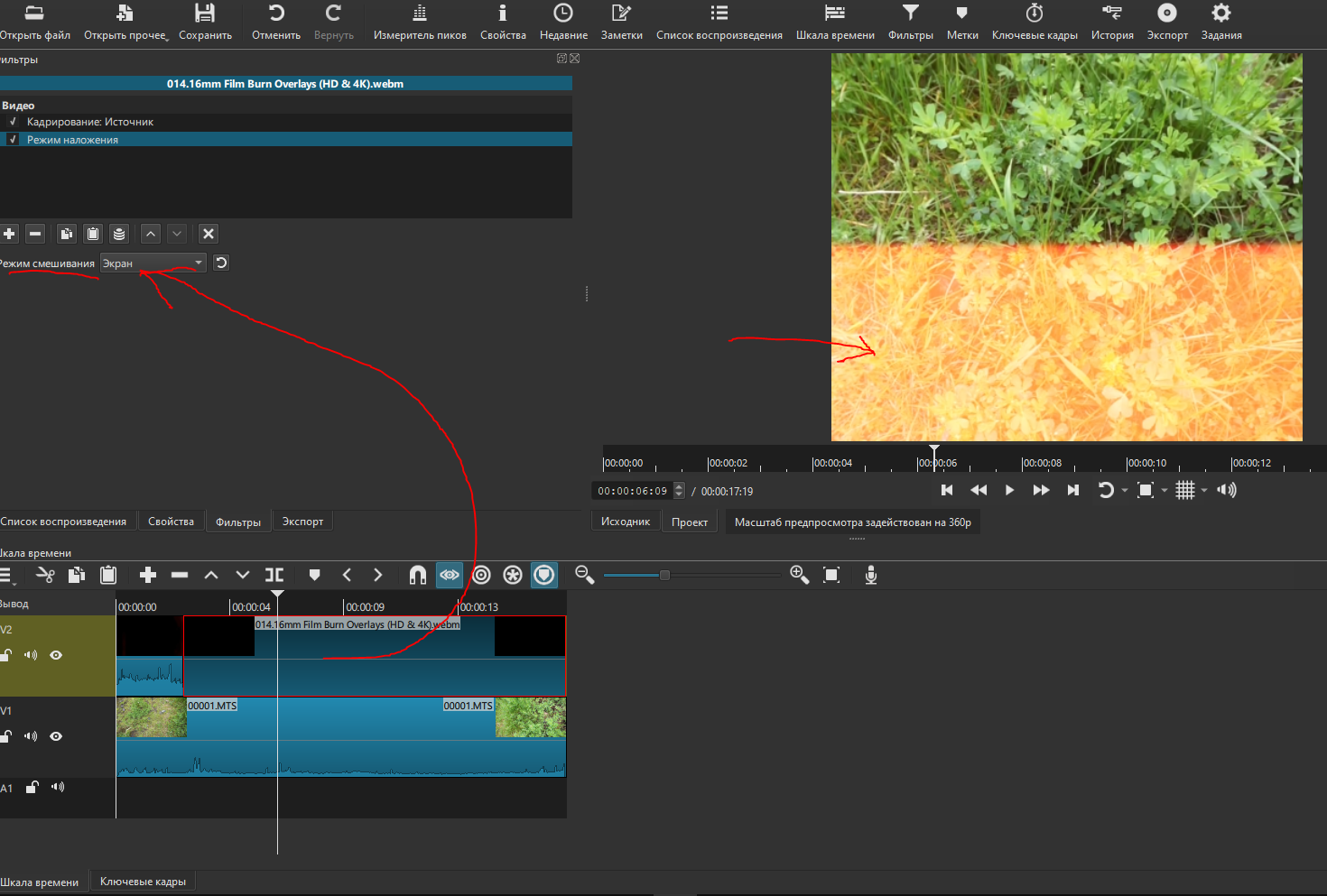
Task: Adjust the timeline zoom slider
Action: [664, 575]
